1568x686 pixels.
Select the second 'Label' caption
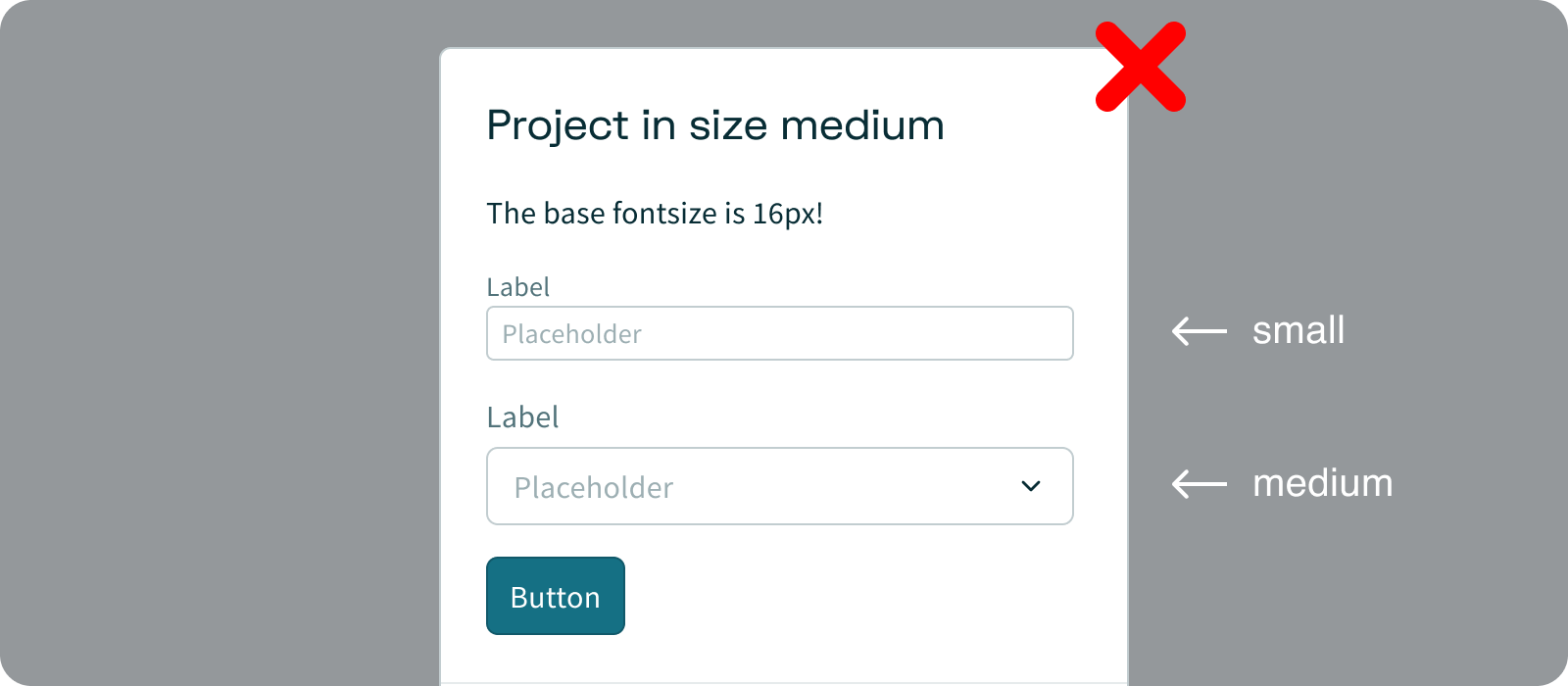tap(522, 416)
